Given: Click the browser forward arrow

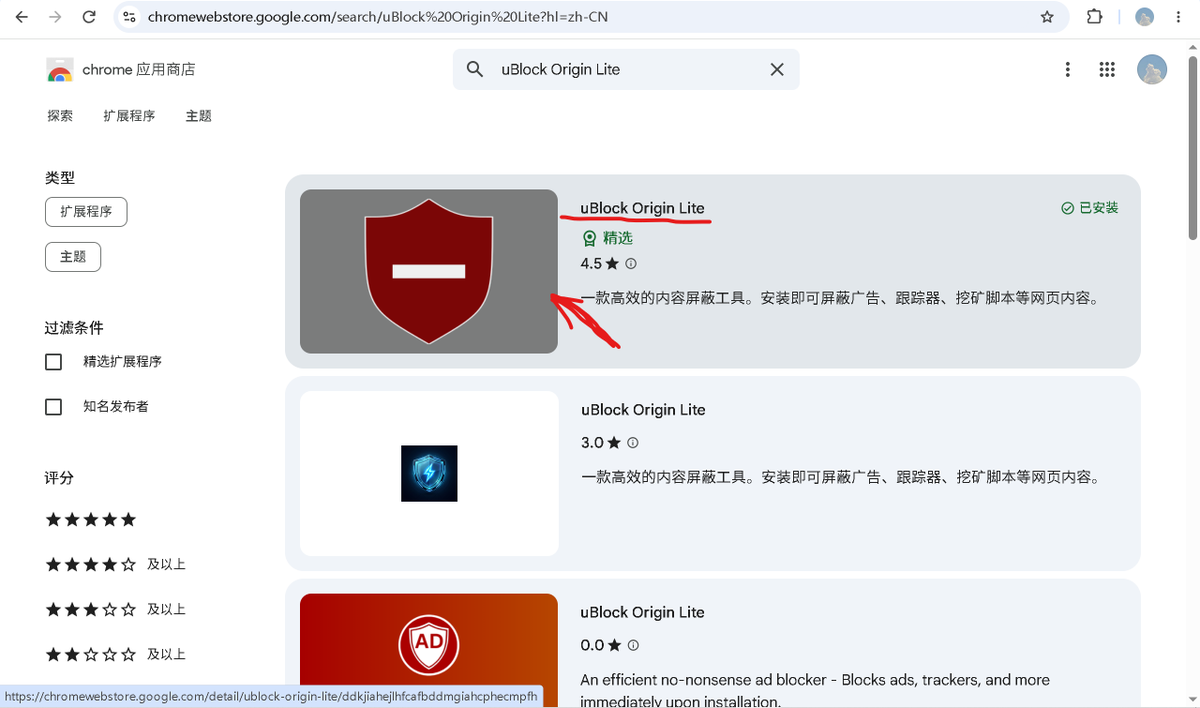Looking at the screenshot, I should point(55,17).
